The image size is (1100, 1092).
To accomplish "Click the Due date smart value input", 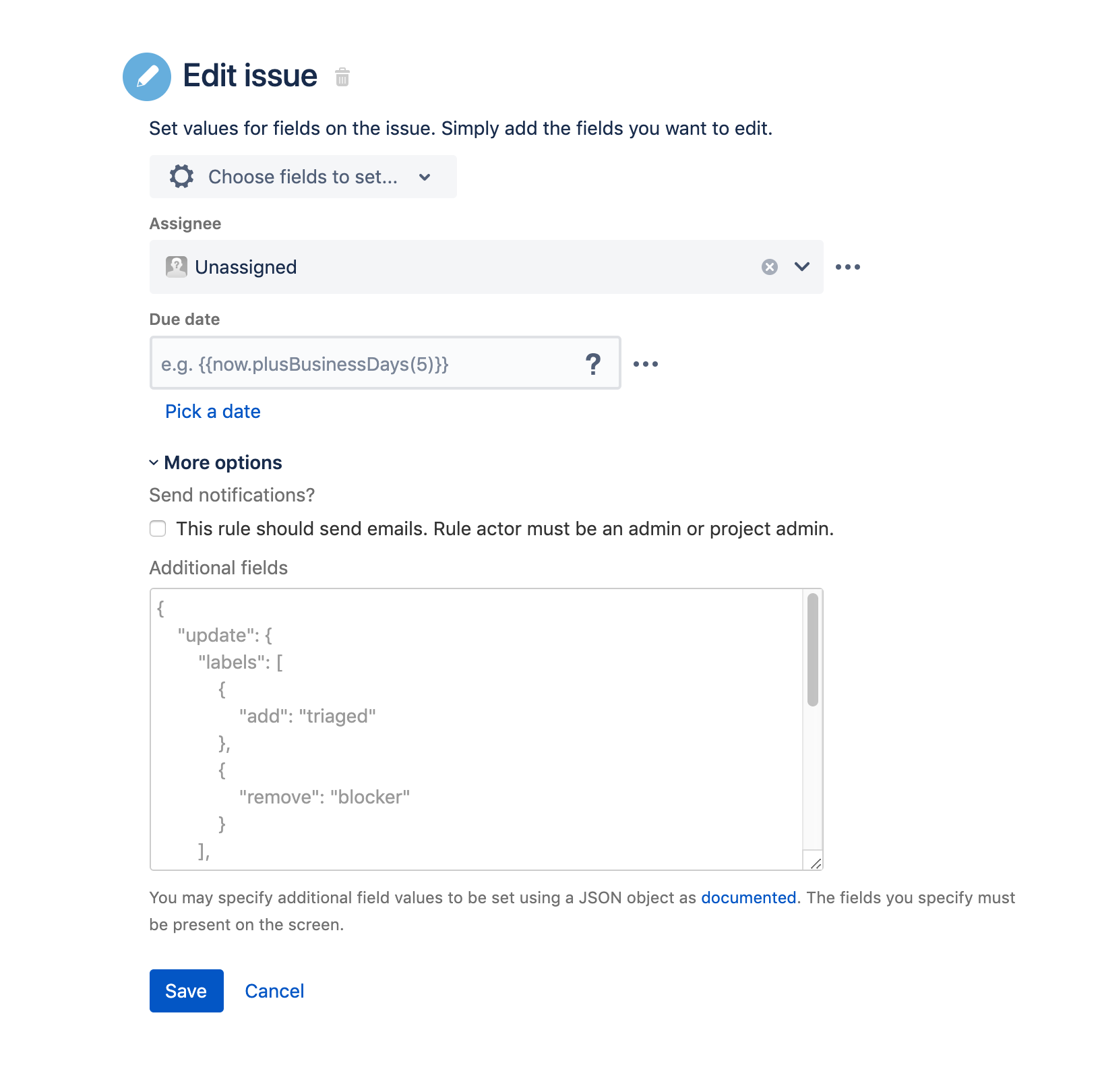I will coord(364,364).
